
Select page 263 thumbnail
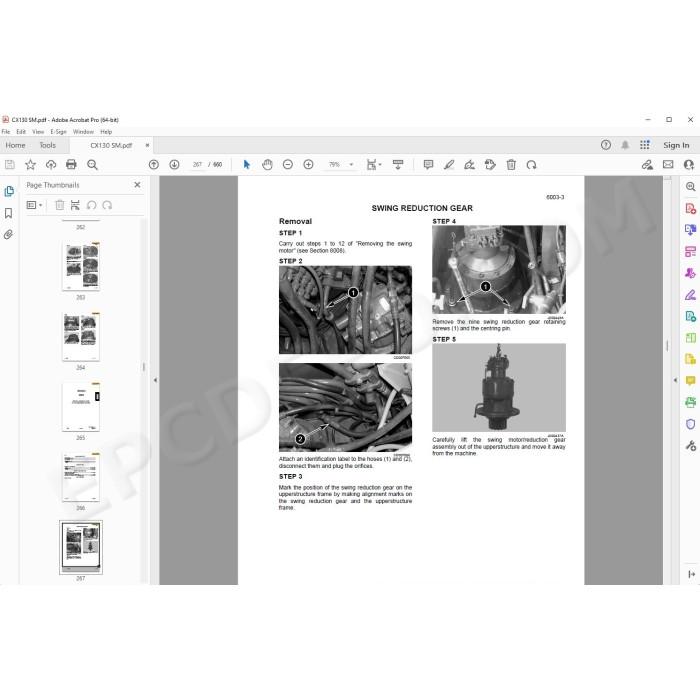(x=81, y=267)
